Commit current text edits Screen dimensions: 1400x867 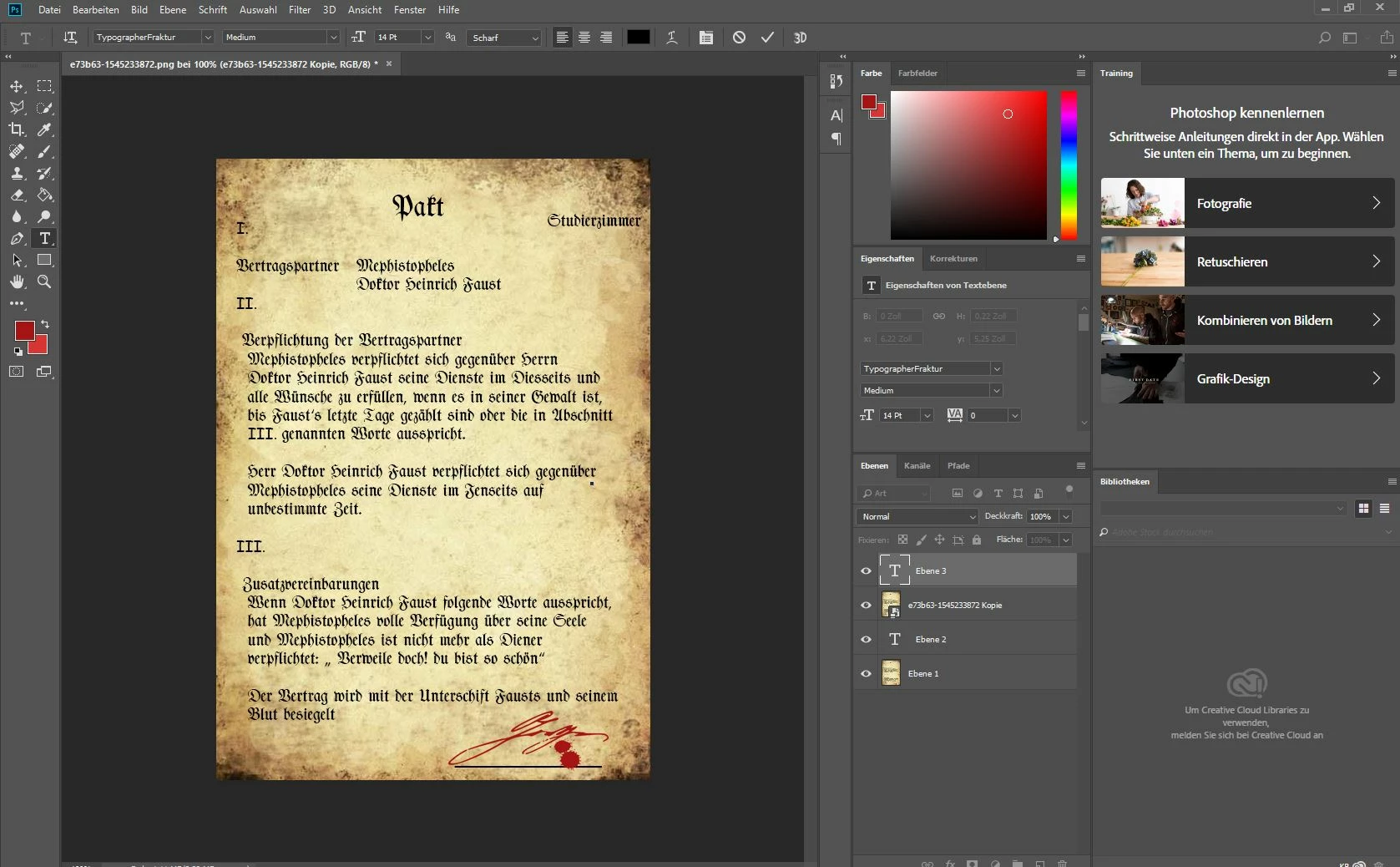(767, 38)
